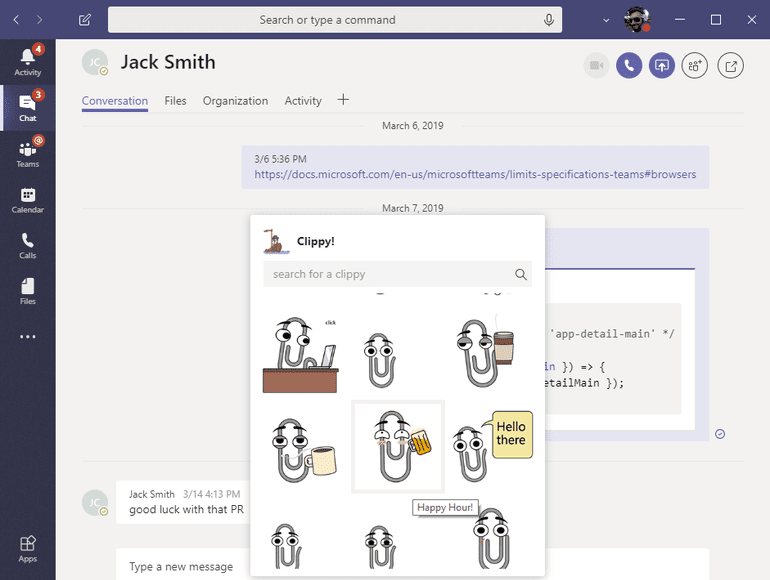Click the search magnifier in Clippy picker

pyautogui.click(x=521, y=274)
